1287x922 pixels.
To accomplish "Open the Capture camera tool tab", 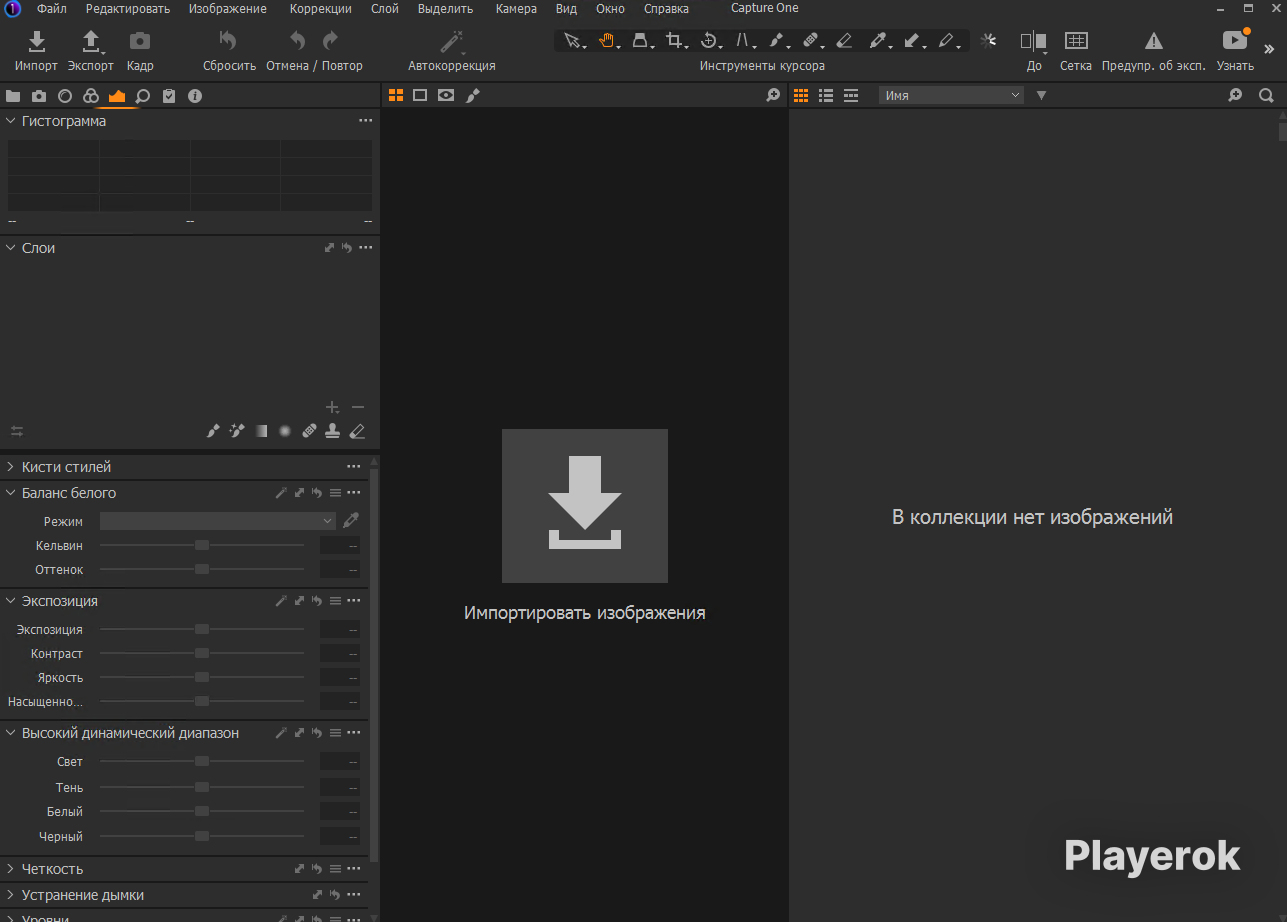I will coord(39,96).
